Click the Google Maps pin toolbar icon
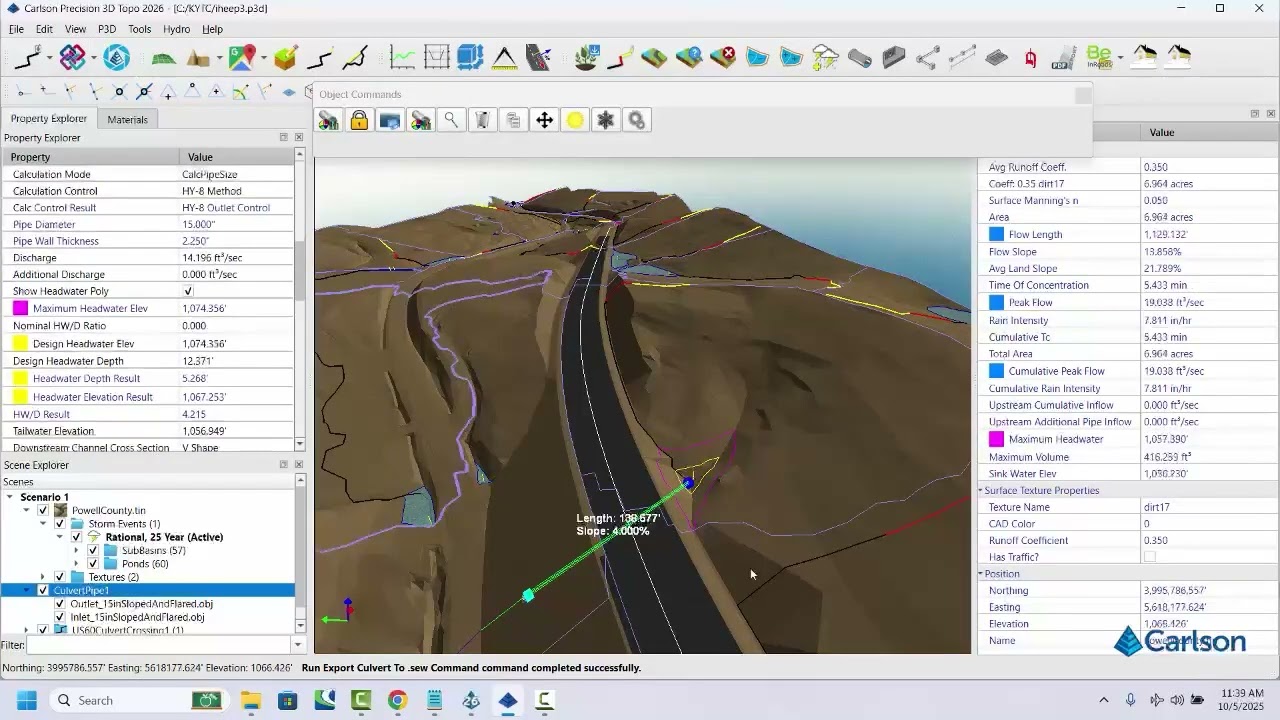The height and width of the screenshot is (720, 1280). click(241, 57)
